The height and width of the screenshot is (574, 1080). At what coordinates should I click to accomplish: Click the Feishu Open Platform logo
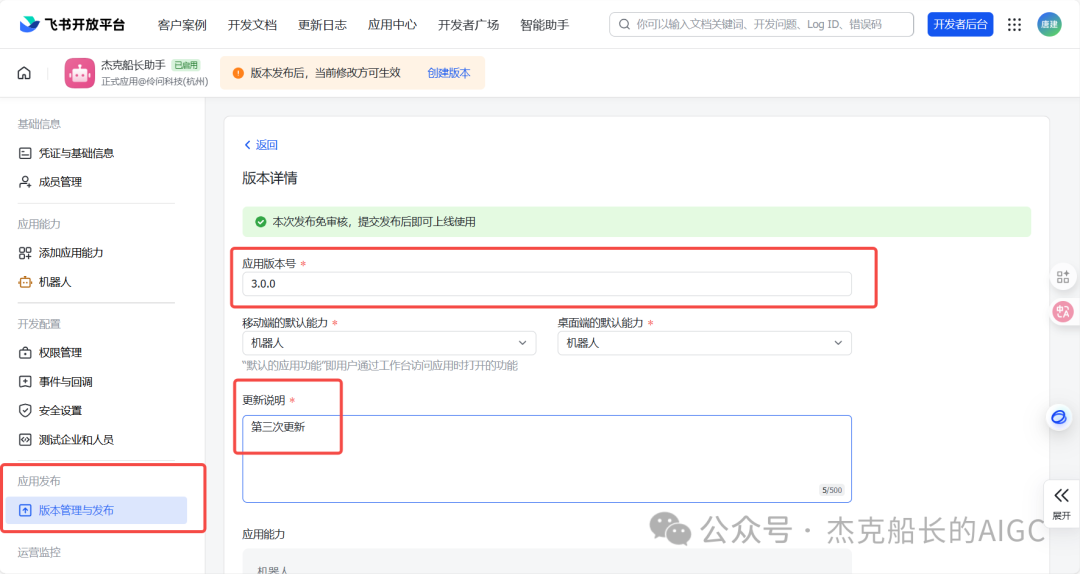[x=72, y=25]
